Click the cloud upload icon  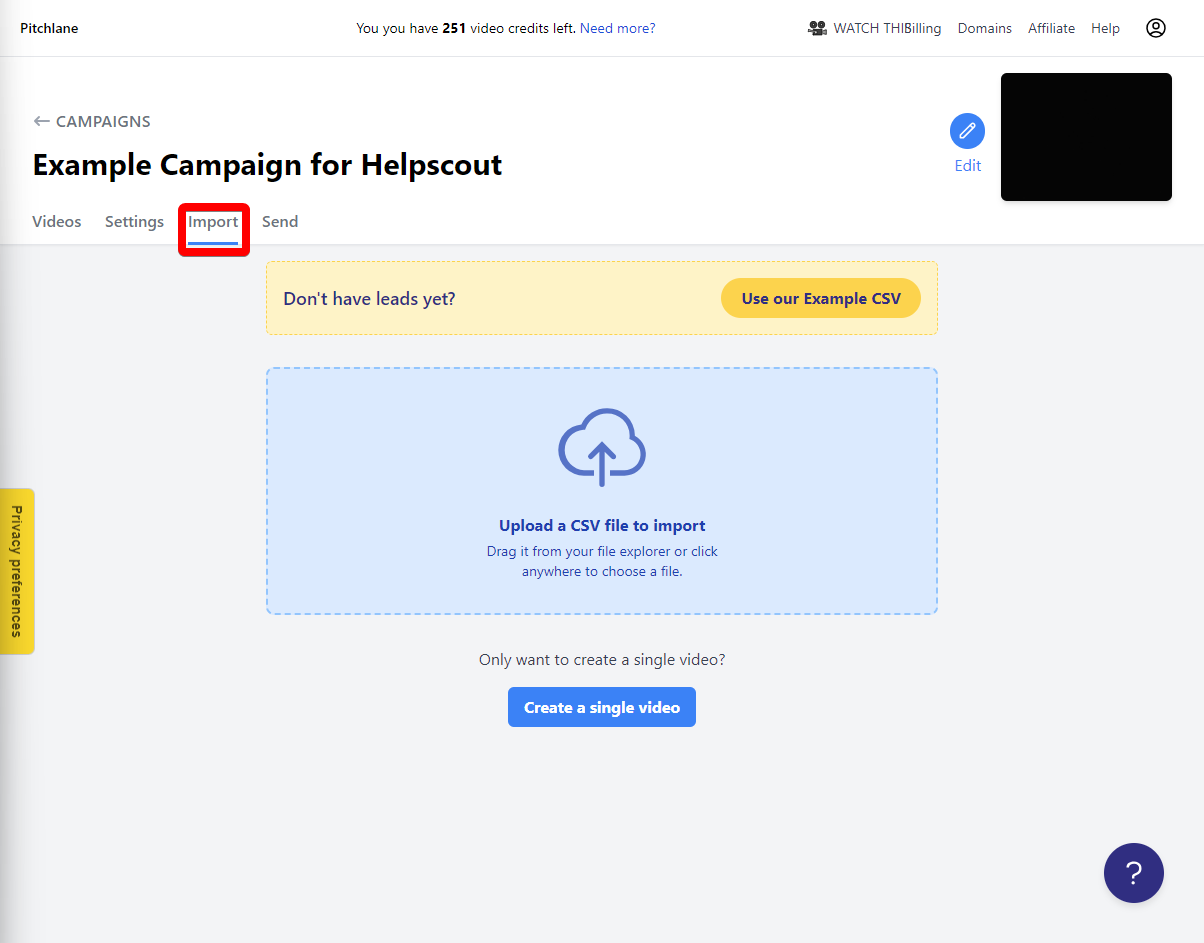click(602, 447)
